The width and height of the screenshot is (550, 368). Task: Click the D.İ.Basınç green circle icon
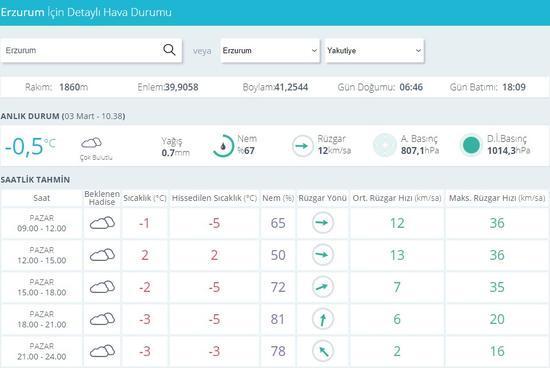471,145
